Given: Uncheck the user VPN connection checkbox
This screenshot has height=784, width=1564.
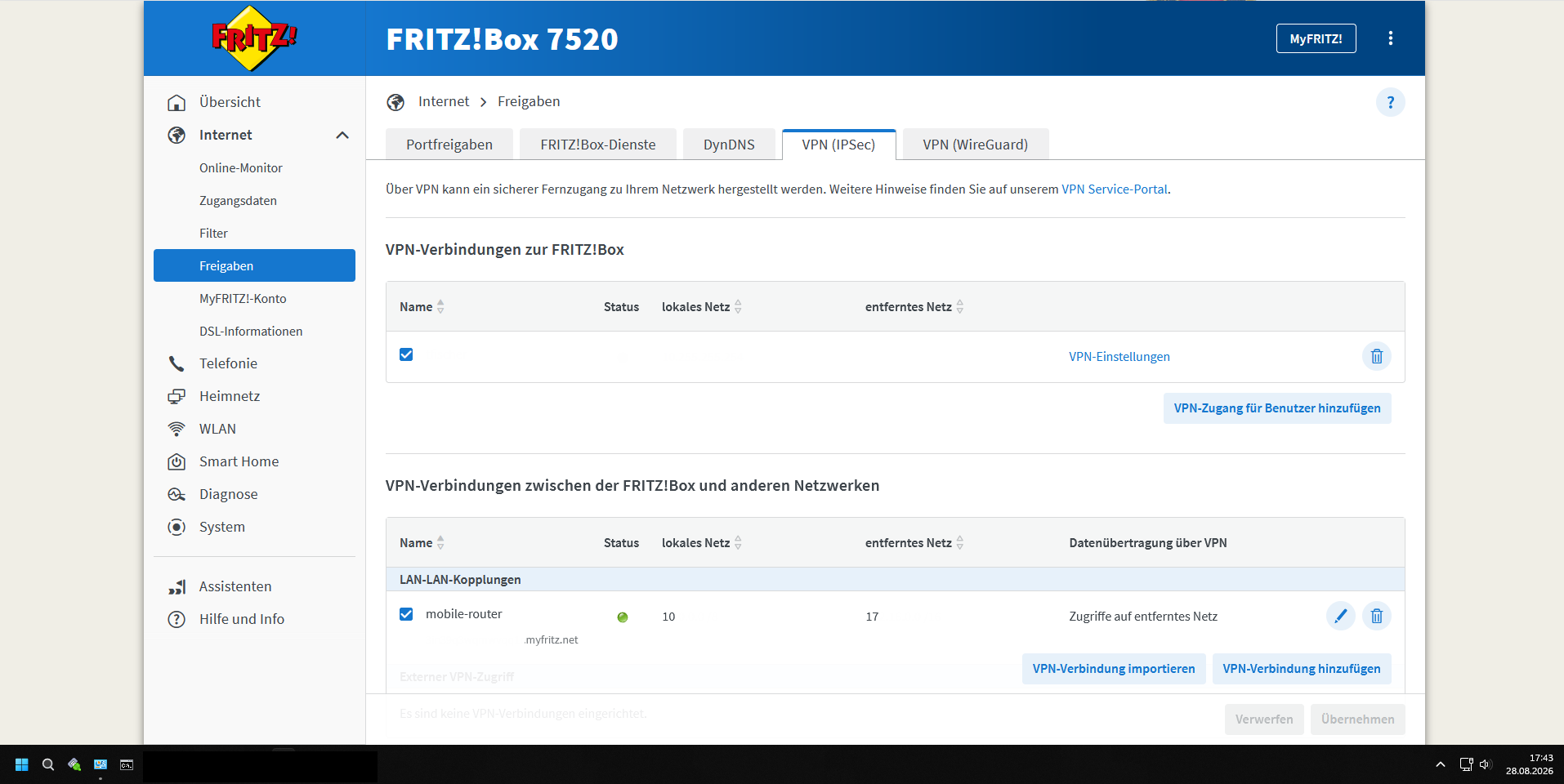Looking at the screenshot, I should click(x=406, y=354).
